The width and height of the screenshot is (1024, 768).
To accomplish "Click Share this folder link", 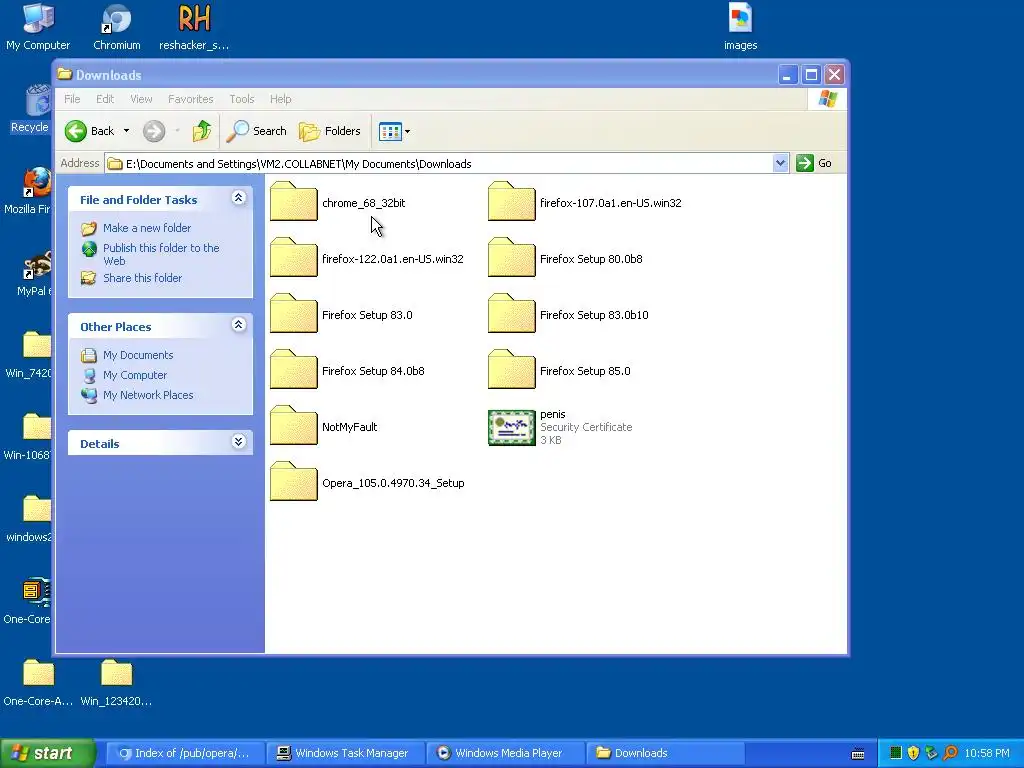I will (142, 278).
